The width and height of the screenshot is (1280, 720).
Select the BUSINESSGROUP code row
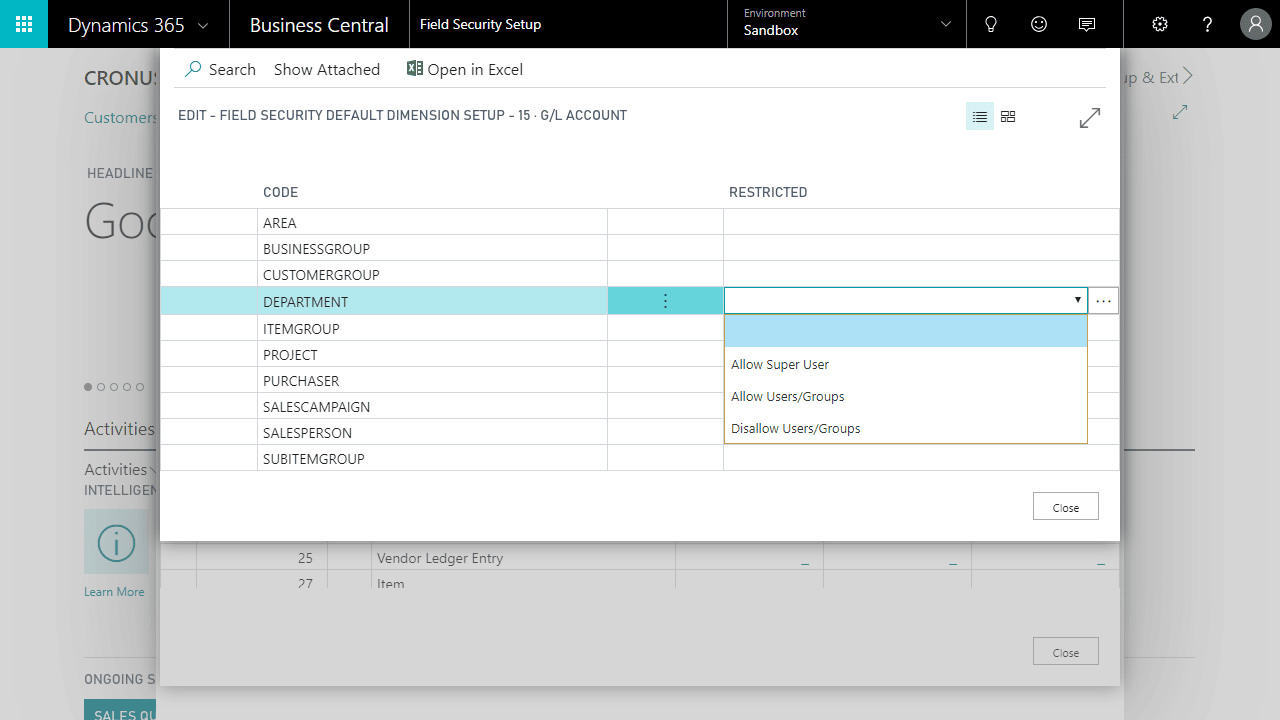click(432, 248)
